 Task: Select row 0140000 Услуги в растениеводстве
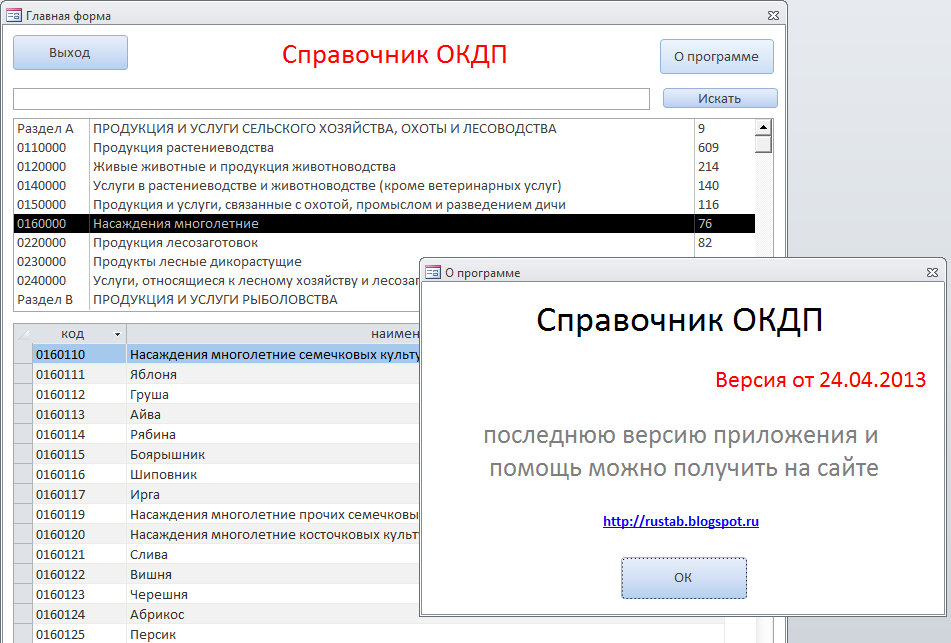pyautogui.click(x=384, y=186)
